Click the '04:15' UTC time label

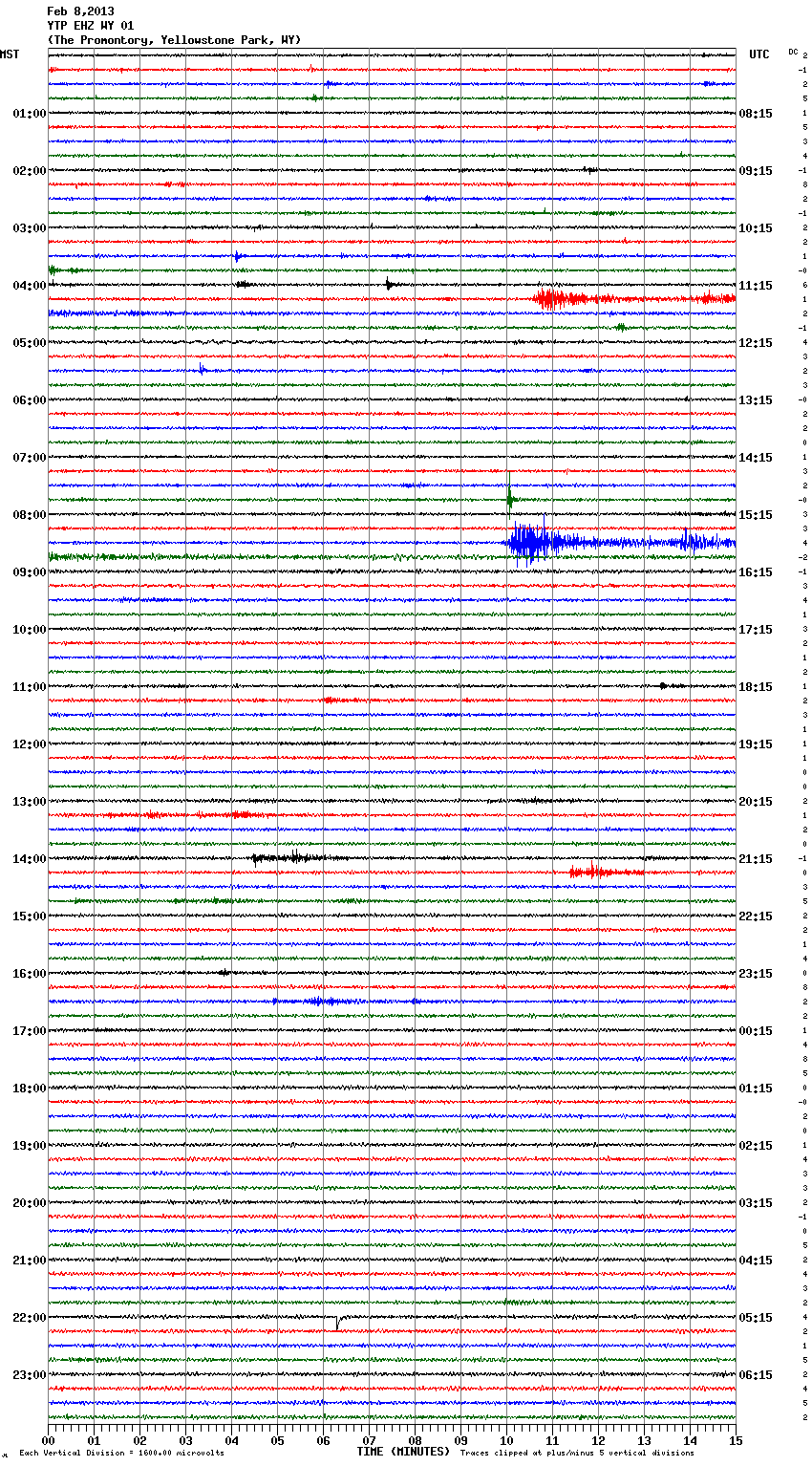click(x=756, y=1261)
